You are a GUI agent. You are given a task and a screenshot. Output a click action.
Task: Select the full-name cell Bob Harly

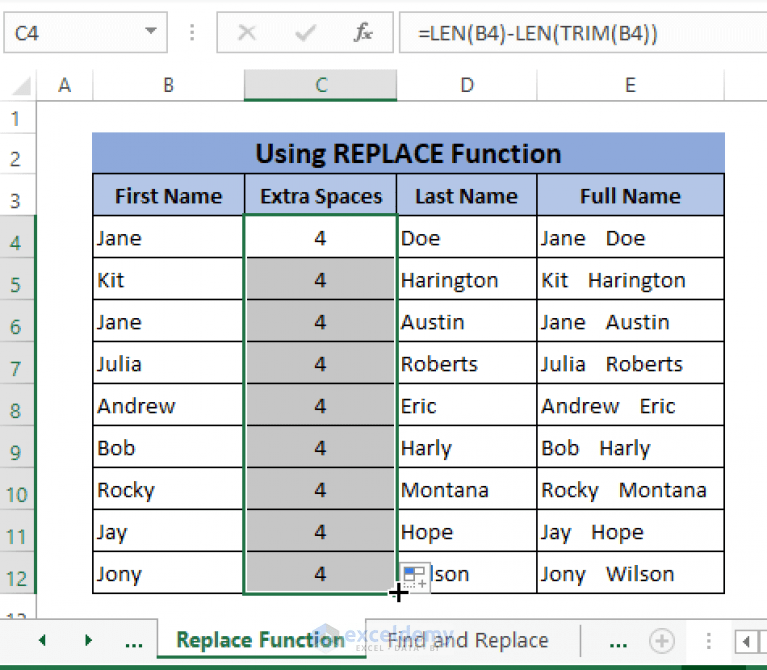click(x=631, y=447)
